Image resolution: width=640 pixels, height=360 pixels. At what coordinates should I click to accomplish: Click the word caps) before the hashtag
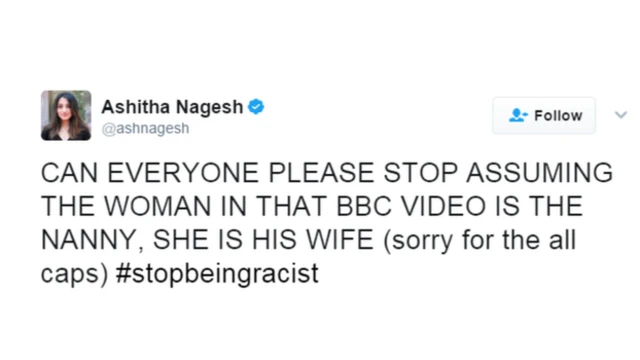tap(74, 275)
